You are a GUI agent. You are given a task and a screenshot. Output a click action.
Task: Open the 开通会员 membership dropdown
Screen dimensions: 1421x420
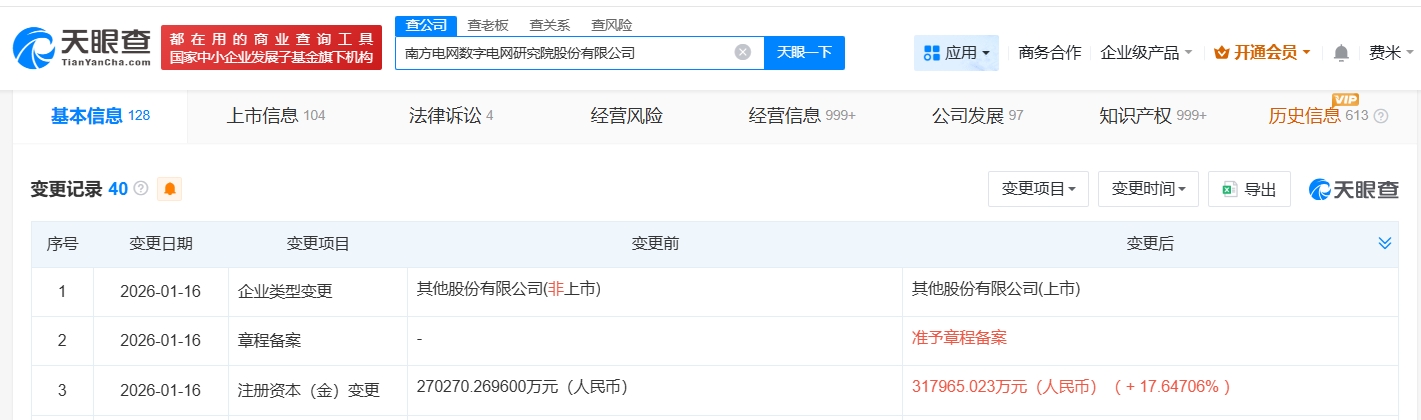(1262, 52)
